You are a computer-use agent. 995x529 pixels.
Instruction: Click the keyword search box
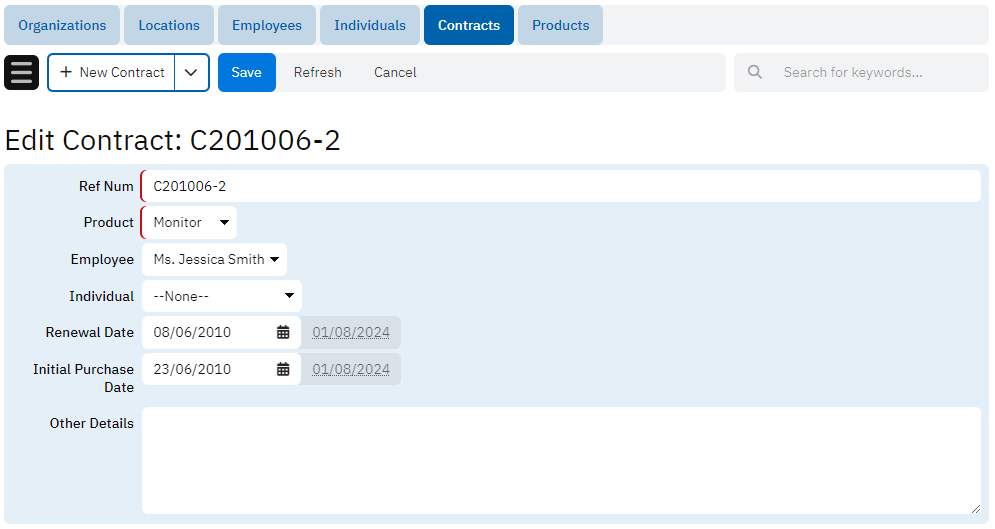[875, 73]
